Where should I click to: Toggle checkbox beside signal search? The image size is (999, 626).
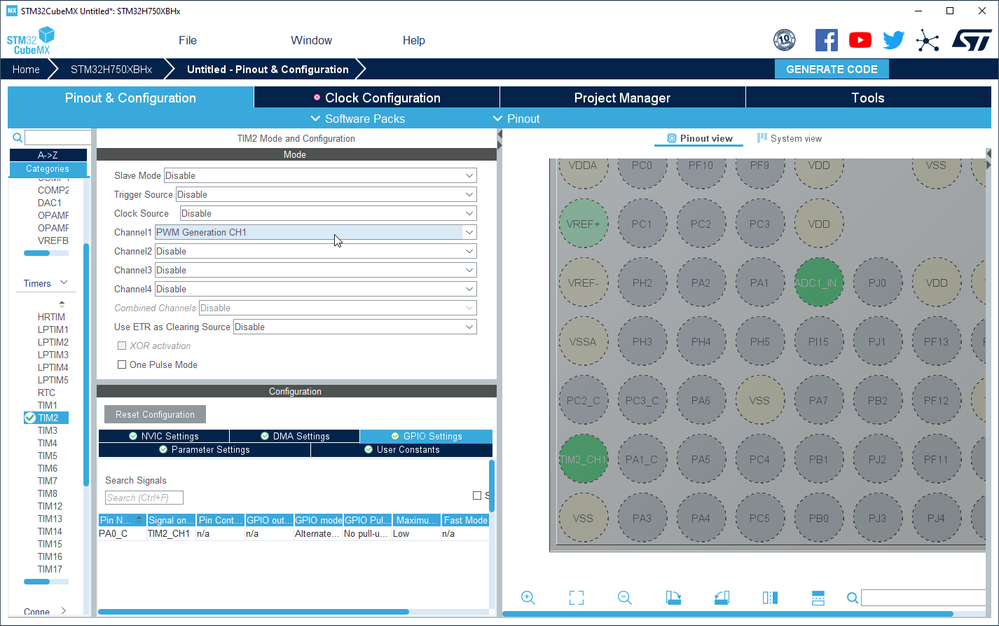(477, 495)
